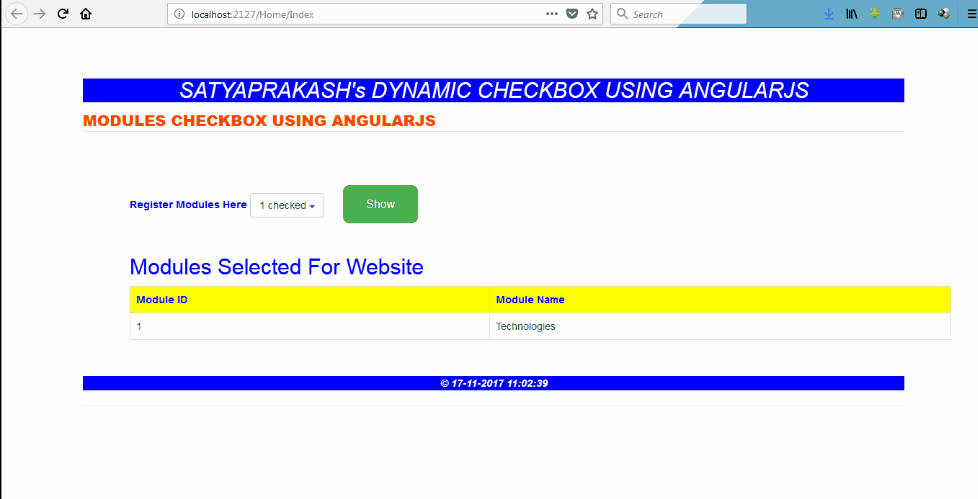The height and width of the screenshot is (499, 978).
Task: Click the magnifier icon in search box
Action: point(622,14)
